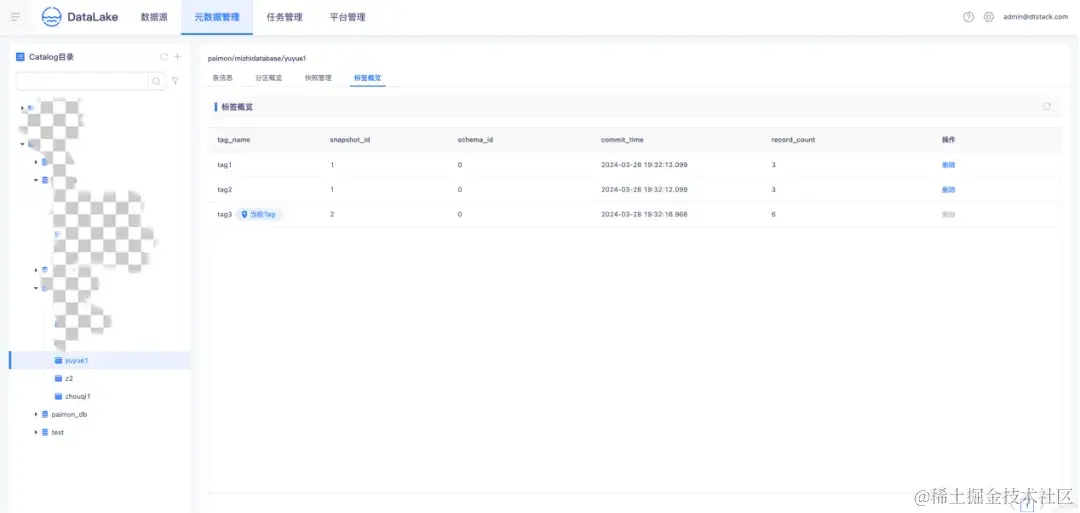Click the catalog search magnifier icon
The height and width of the screenshot is (513, 1080).
pos(156,81)
